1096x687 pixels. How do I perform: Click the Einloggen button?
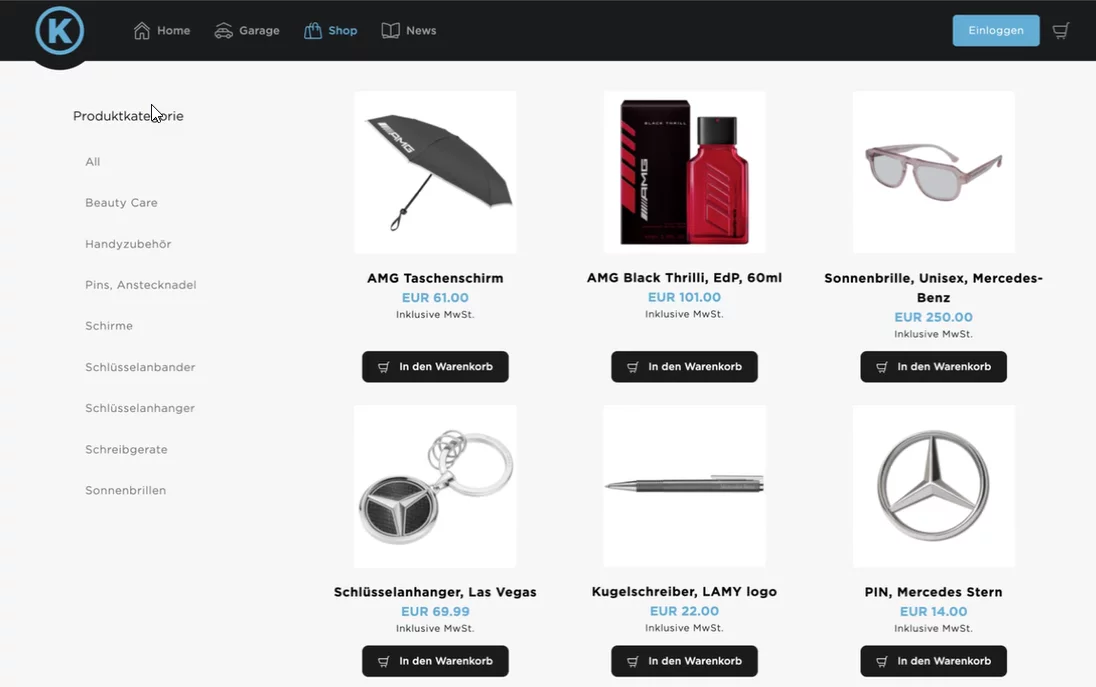point(996,31)
